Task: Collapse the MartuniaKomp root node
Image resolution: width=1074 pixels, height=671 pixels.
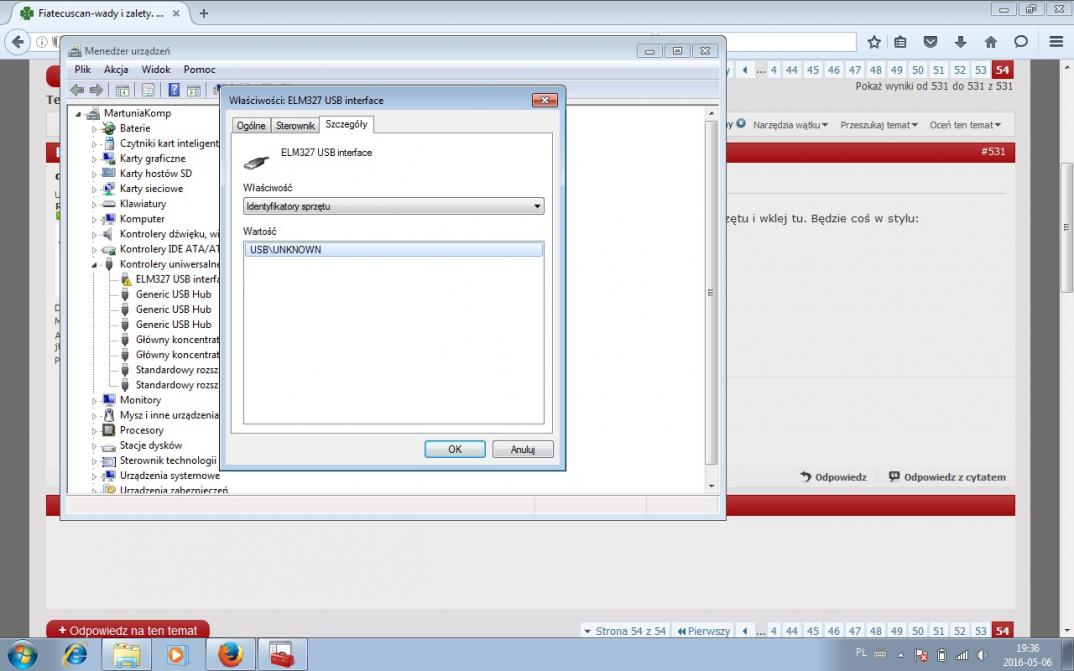Action: (78, 114)
